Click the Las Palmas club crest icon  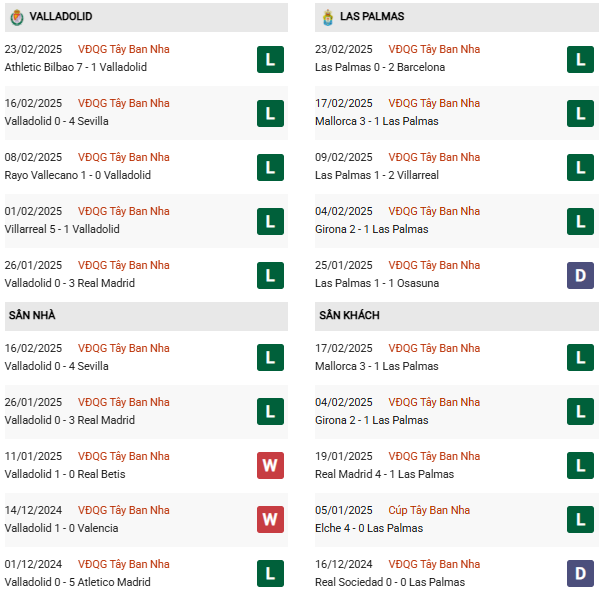tap(326, 17)
